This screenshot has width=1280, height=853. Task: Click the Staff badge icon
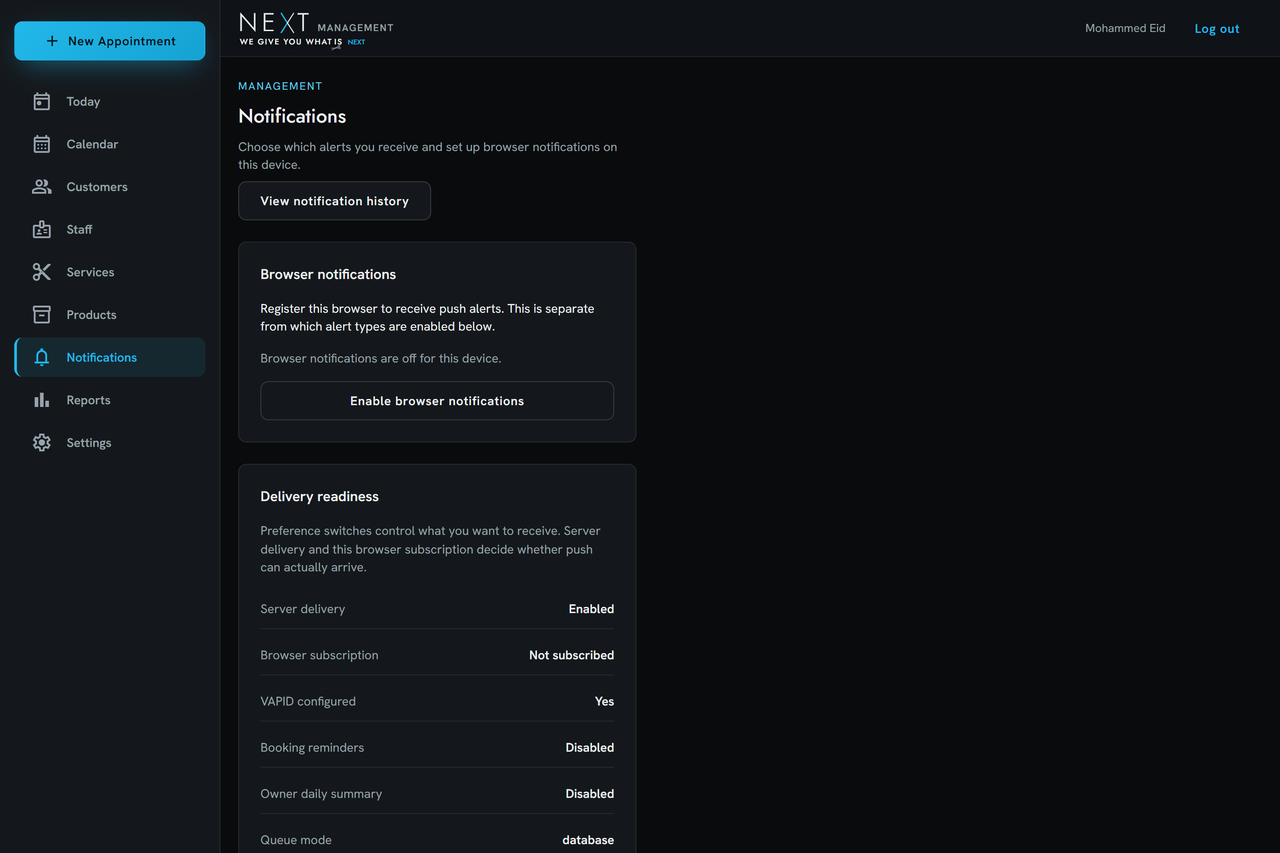[x=41, y=230]
